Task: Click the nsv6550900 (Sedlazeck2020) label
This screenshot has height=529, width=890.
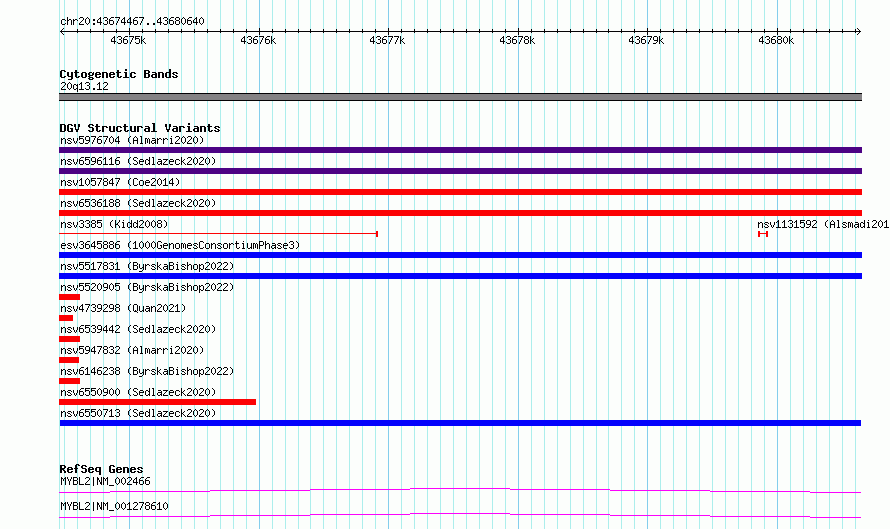Action: 138,392
